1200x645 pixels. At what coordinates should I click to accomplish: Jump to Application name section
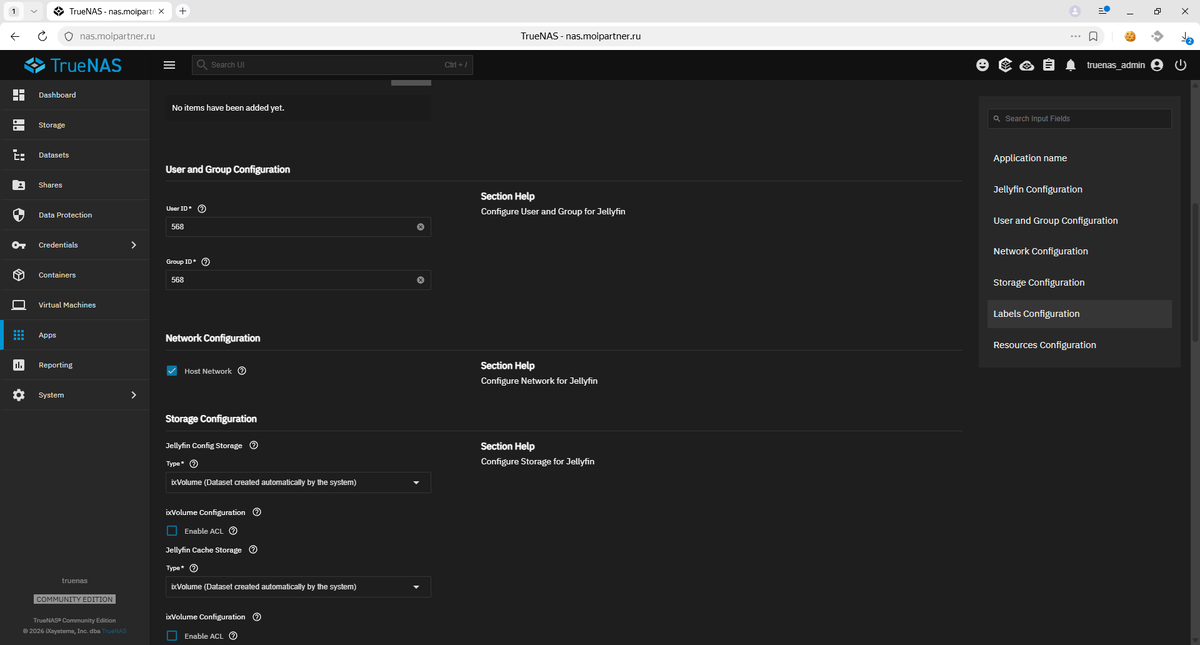(x=1030, y=158)
